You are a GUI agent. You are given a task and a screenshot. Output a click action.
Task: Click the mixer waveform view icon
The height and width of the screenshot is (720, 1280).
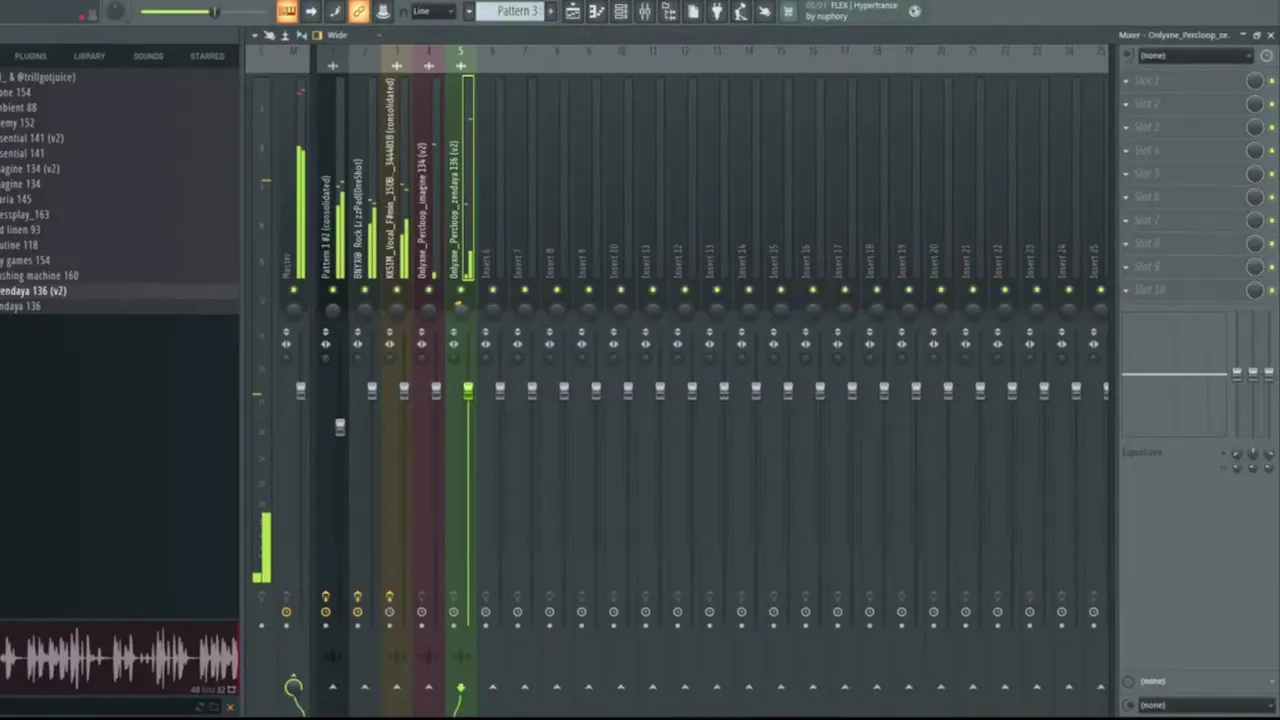[x=301, y=35]
